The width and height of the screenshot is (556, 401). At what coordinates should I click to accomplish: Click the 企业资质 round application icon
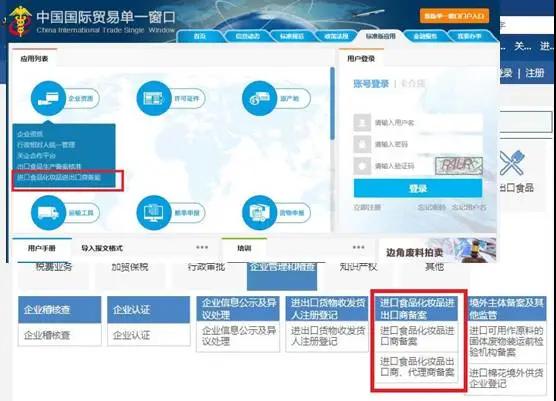[48, 98]
